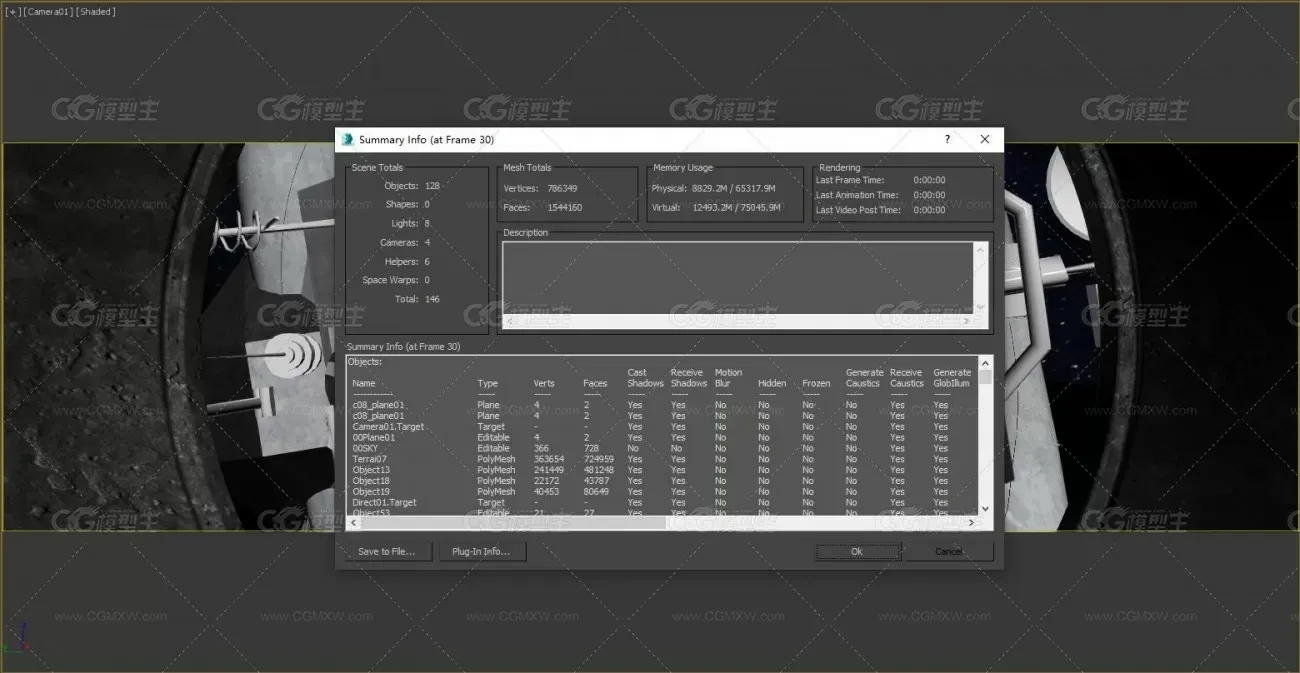Click the objects list vertical scrollbar down arrow
This screenshot has width=1300, height=673.
tap(985, 509)
